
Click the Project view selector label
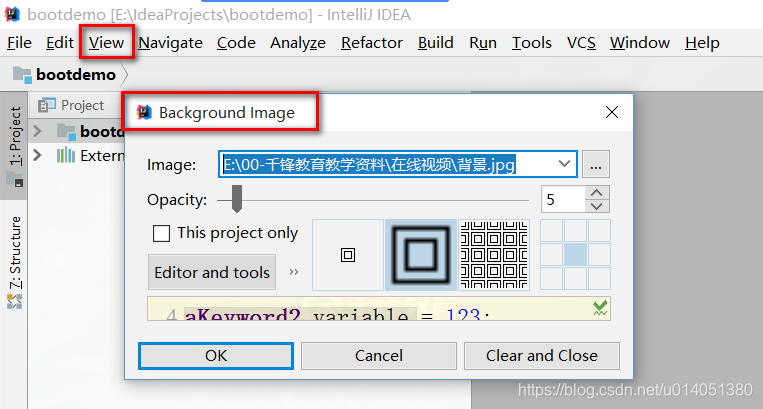tap(82, 105)
